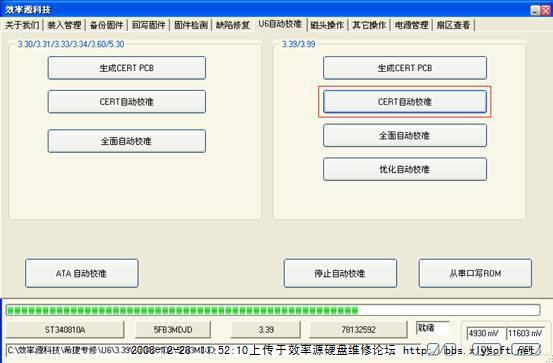Image resolution: width=553 pixels, height=363 pixels.
Task: Switch to the 其它操作 tab
Action: click(369, 25)
